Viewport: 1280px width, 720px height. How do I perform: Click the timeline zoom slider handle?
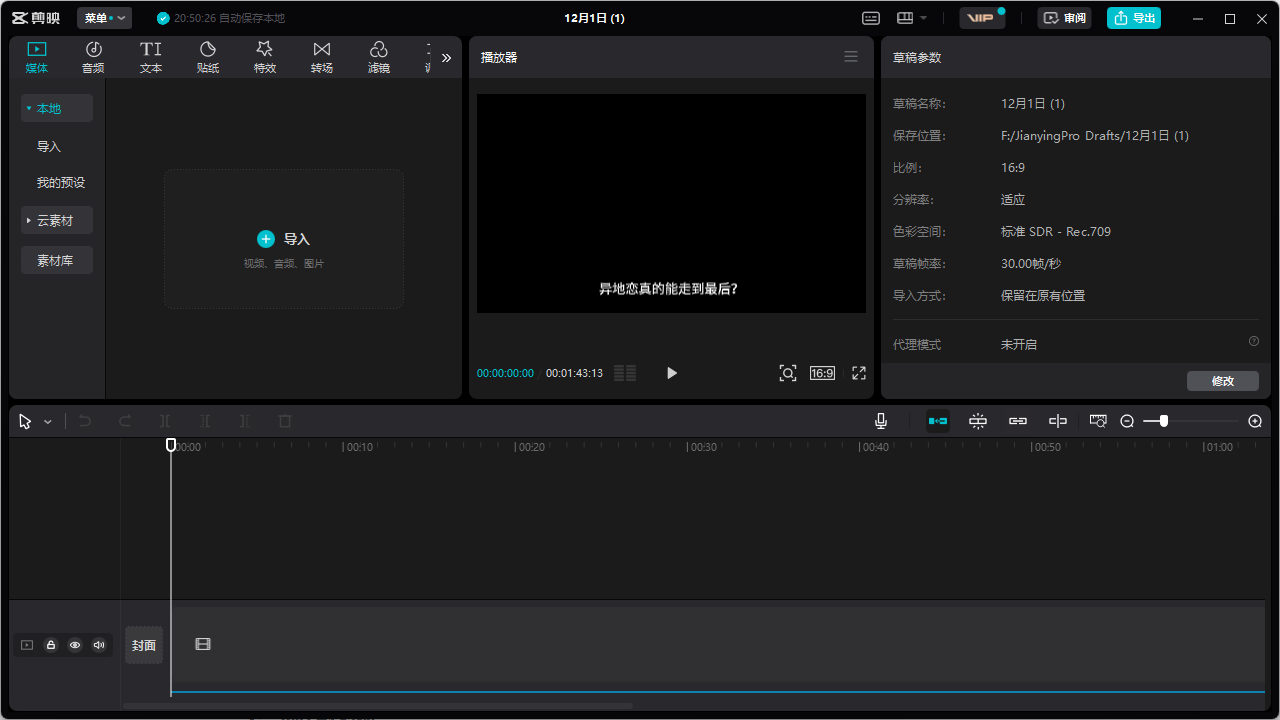pyautogui.click(x=1164, y=421)
